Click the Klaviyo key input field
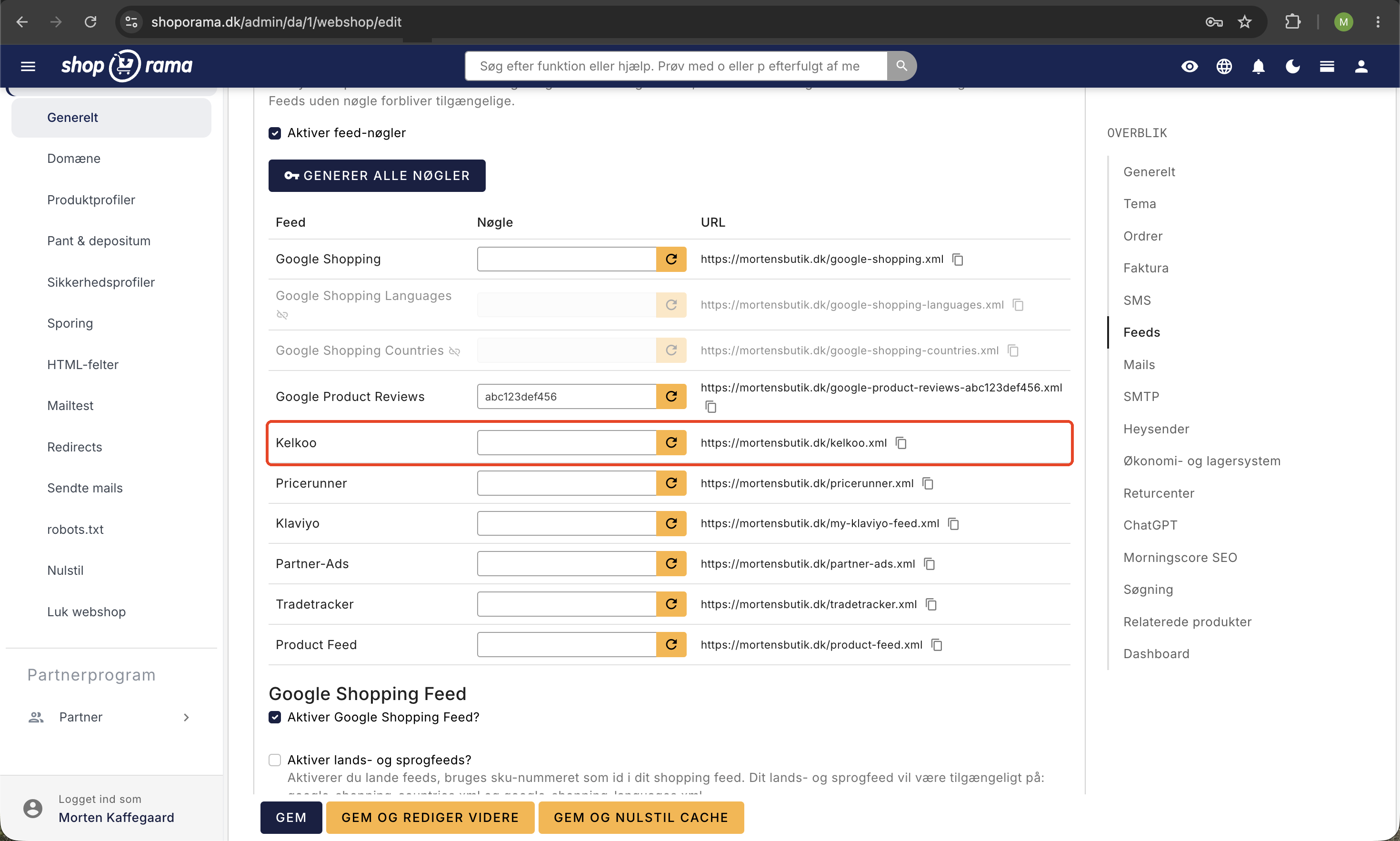The image size is (1400, 841). pos(567,523)
